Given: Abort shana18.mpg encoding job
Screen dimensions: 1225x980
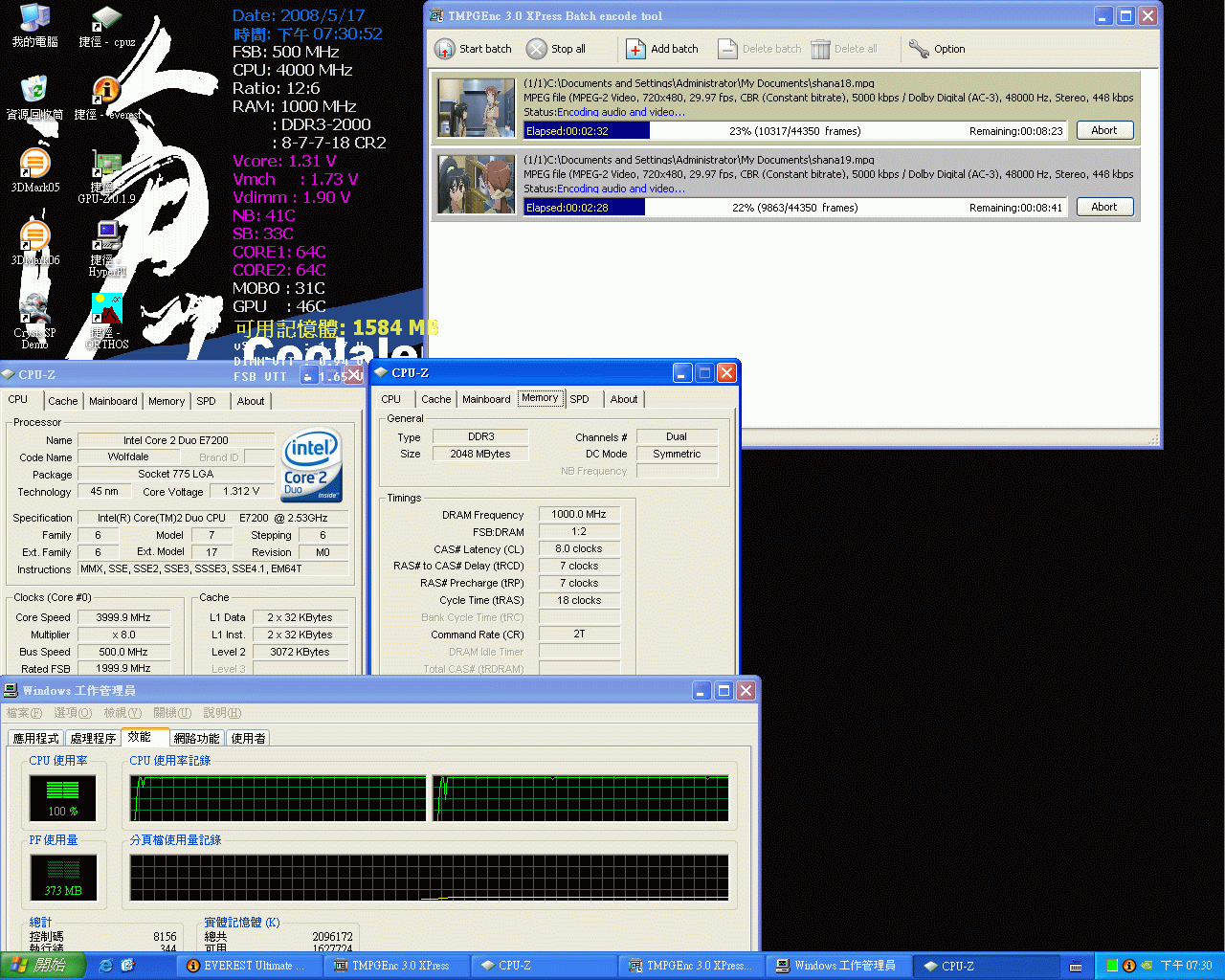Looking at the screenshot, I should pos(1104,130).
